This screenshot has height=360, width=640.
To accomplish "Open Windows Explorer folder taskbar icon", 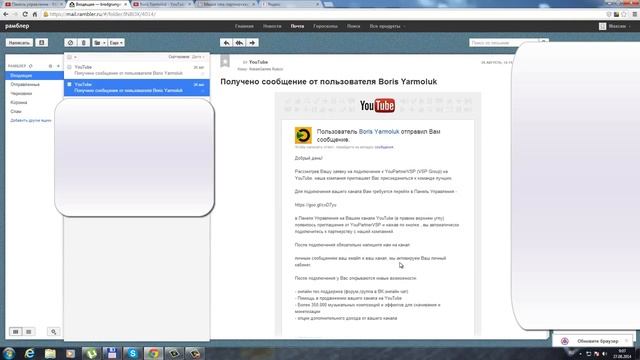I will pos(50,353).
